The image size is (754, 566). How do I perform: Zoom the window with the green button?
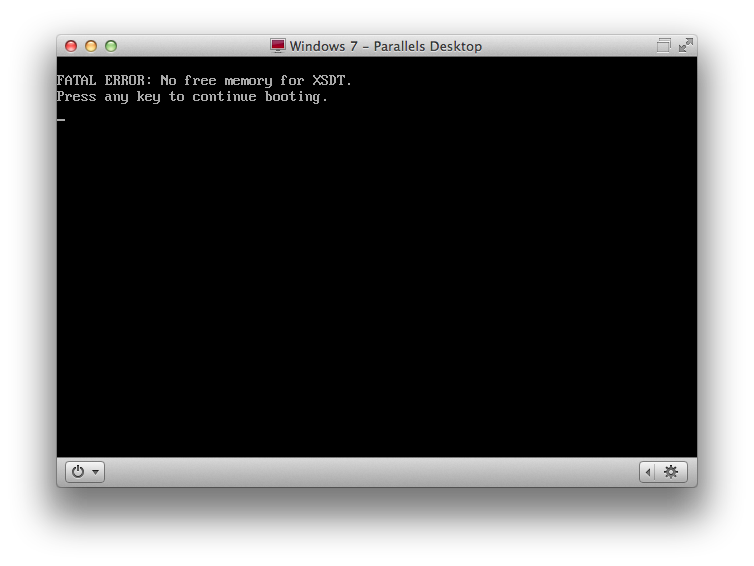coord(111,46)
